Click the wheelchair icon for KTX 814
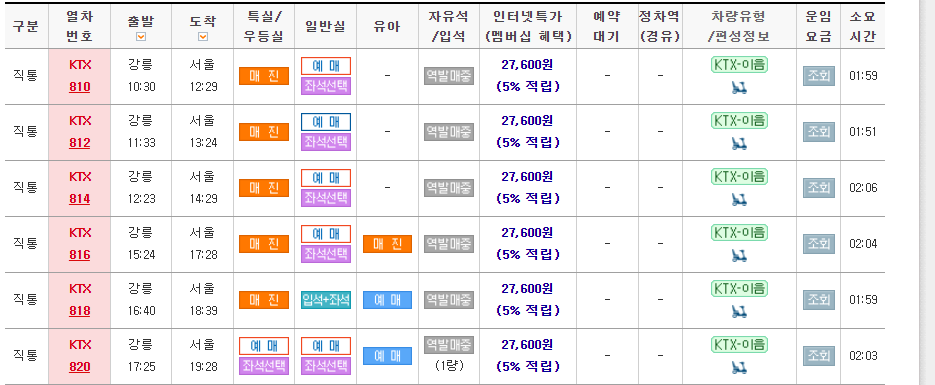 739,200
